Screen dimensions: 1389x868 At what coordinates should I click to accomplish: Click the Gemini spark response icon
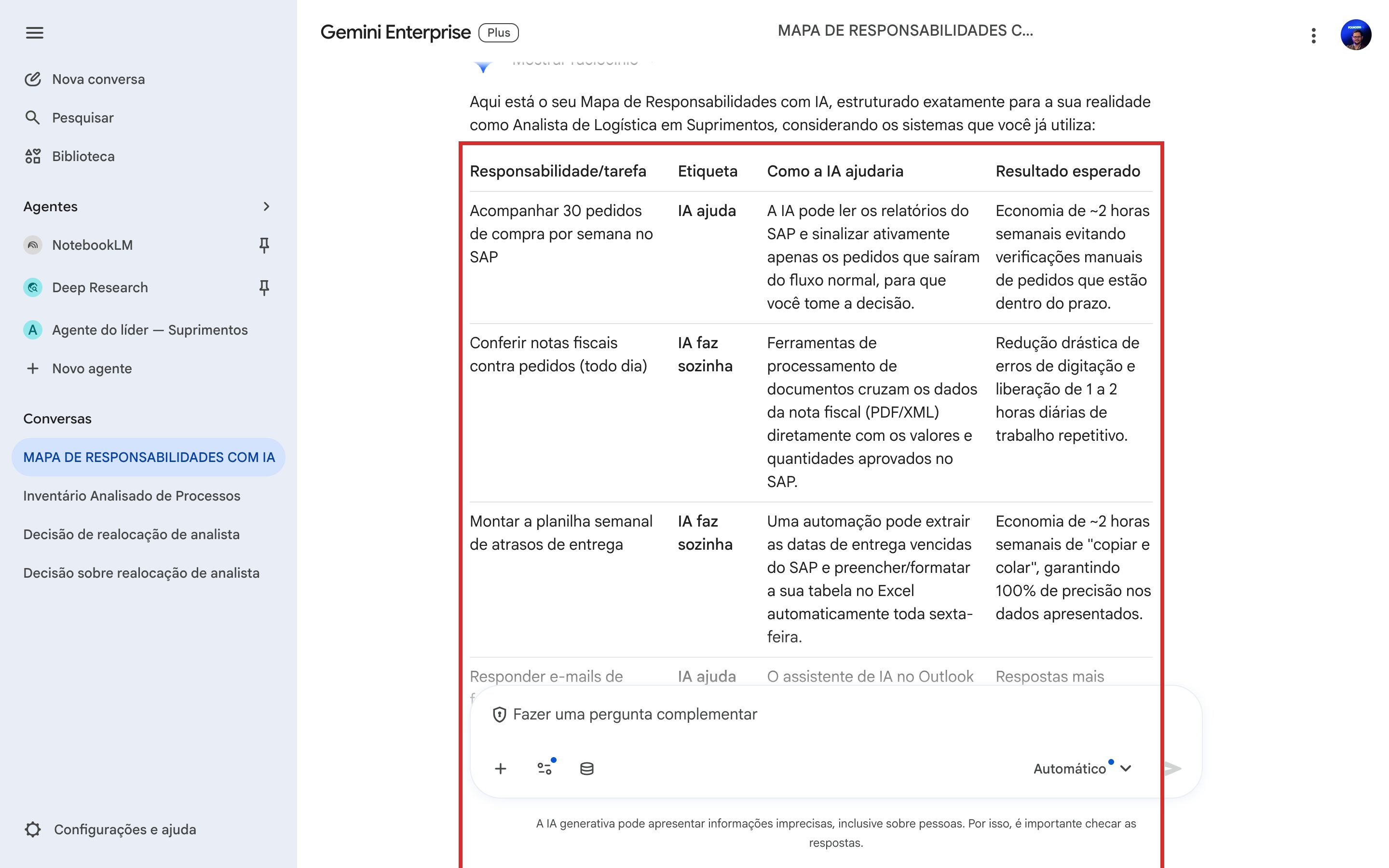[483, 66]
